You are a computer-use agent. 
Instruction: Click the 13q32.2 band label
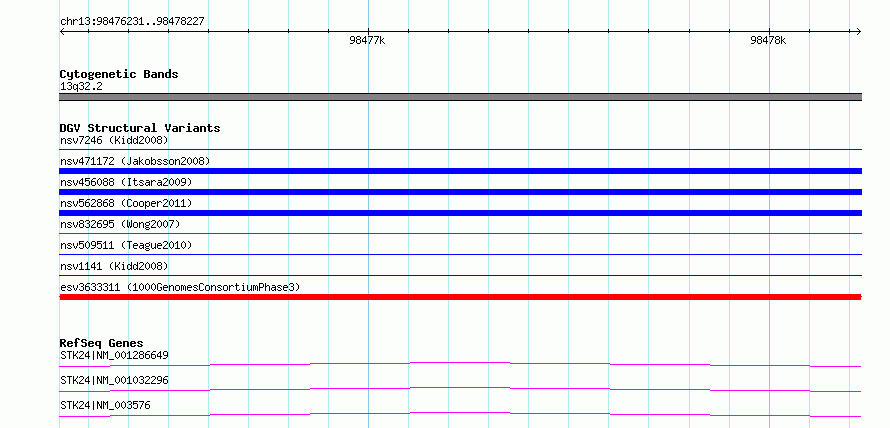point(81,87)
